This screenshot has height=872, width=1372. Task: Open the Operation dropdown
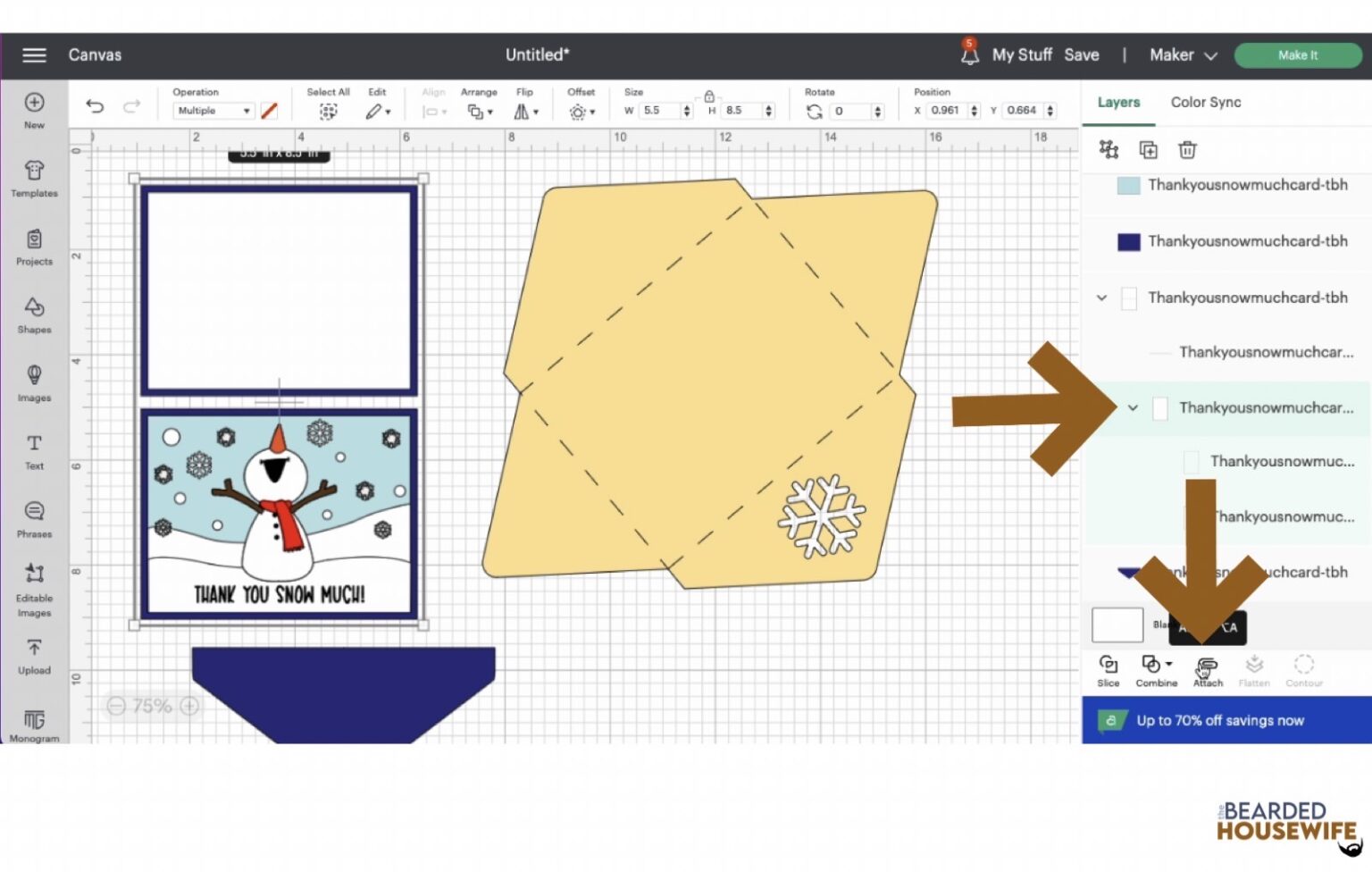[x=213, y=111]
